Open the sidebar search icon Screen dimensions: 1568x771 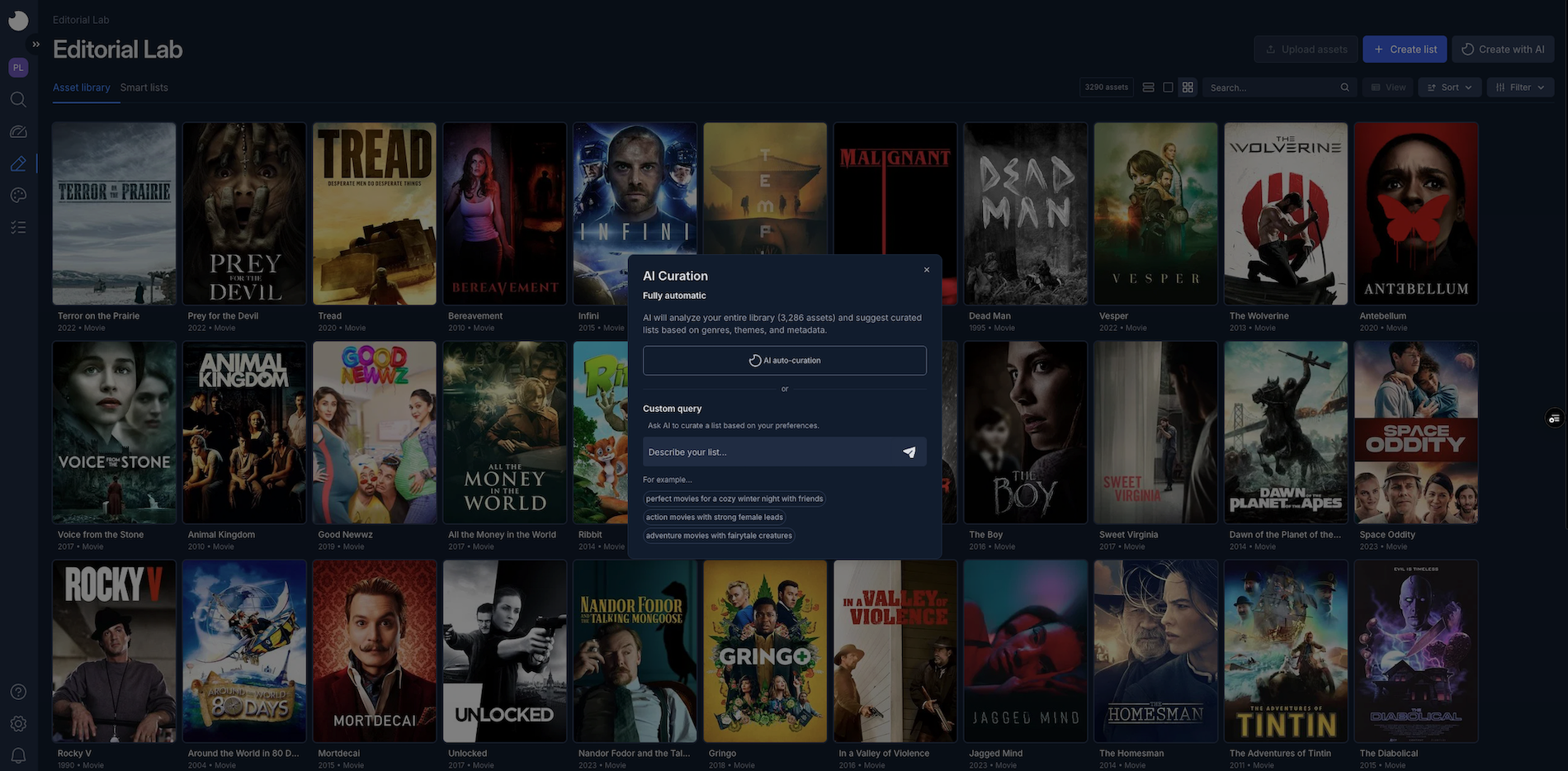click(18, 100)
